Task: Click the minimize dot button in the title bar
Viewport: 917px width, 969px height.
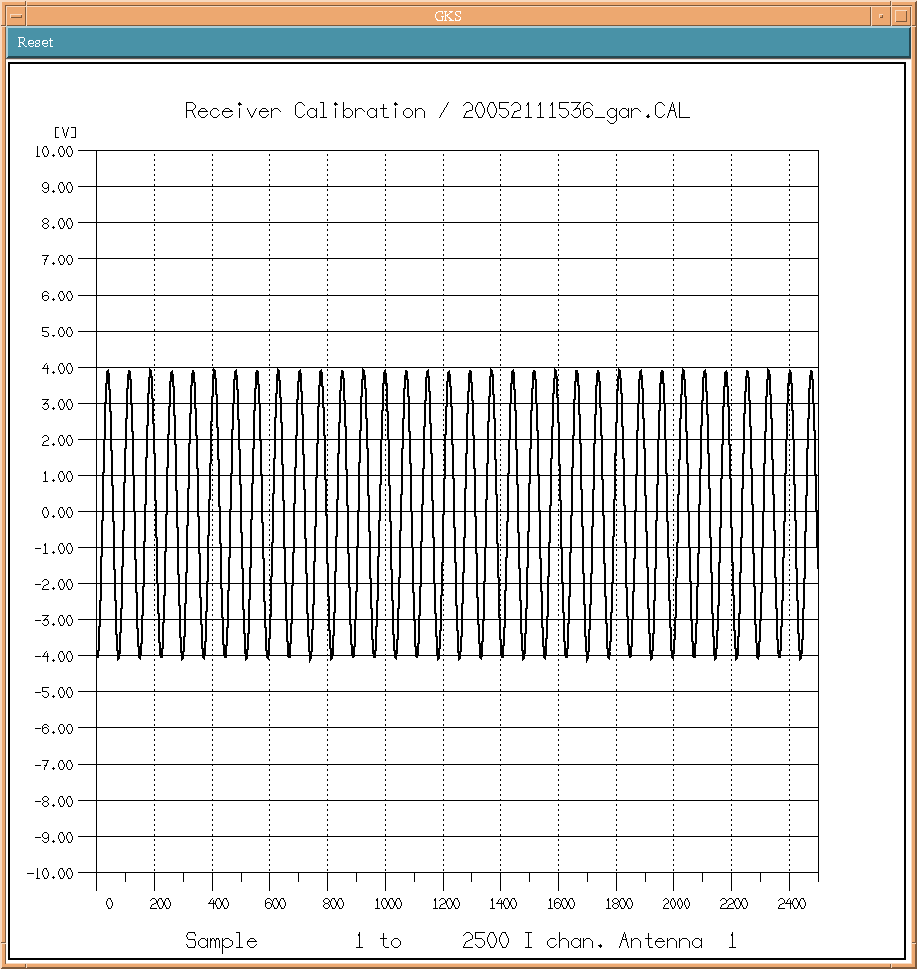Action: click(881, 16)
